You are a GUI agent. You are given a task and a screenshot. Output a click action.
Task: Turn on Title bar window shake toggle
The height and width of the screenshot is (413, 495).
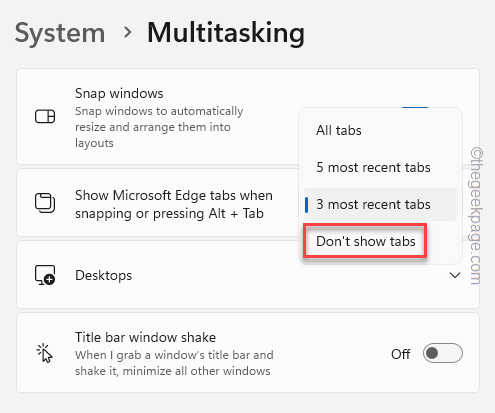443,353
